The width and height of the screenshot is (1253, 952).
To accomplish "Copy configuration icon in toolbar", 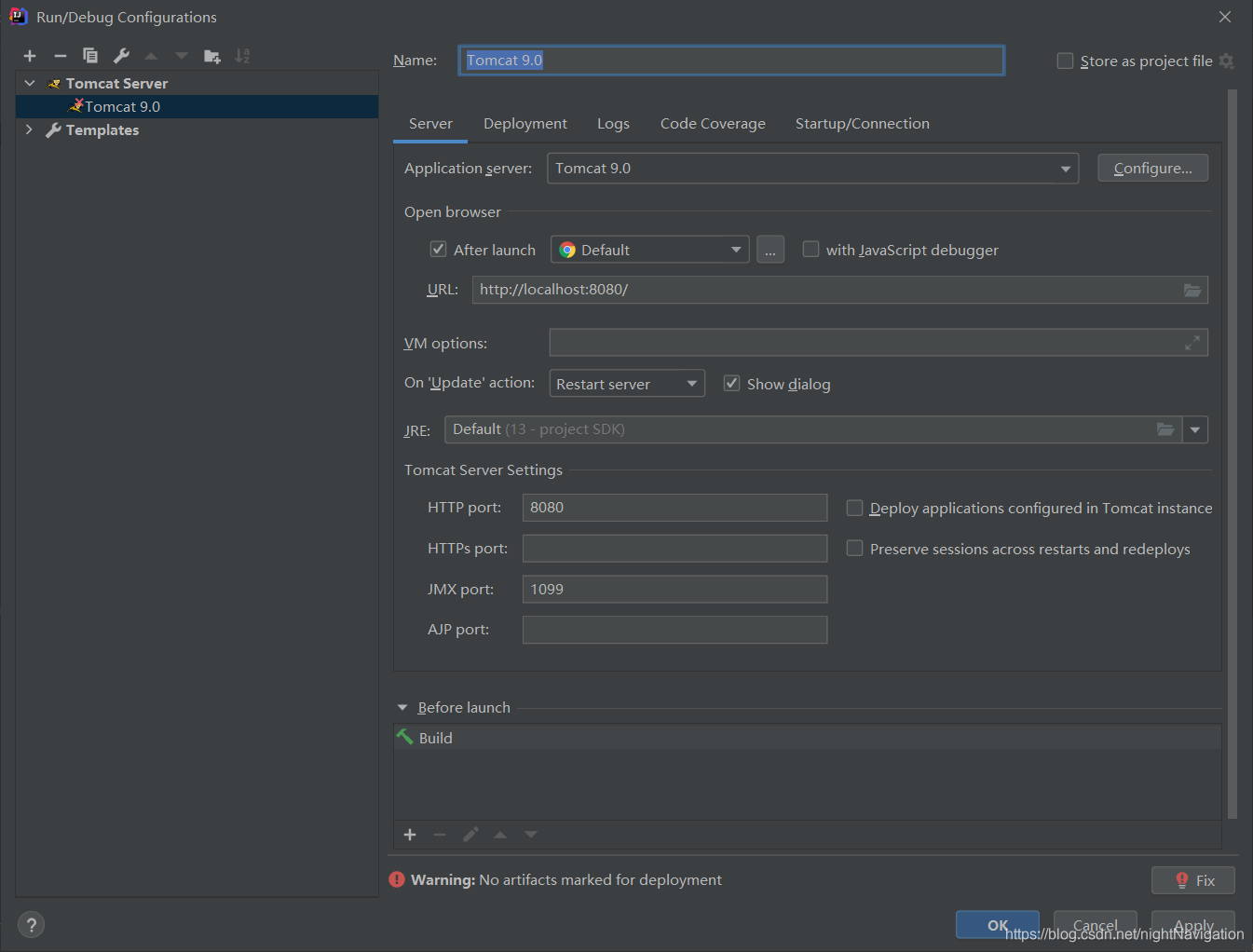I will tap(90, 56).
